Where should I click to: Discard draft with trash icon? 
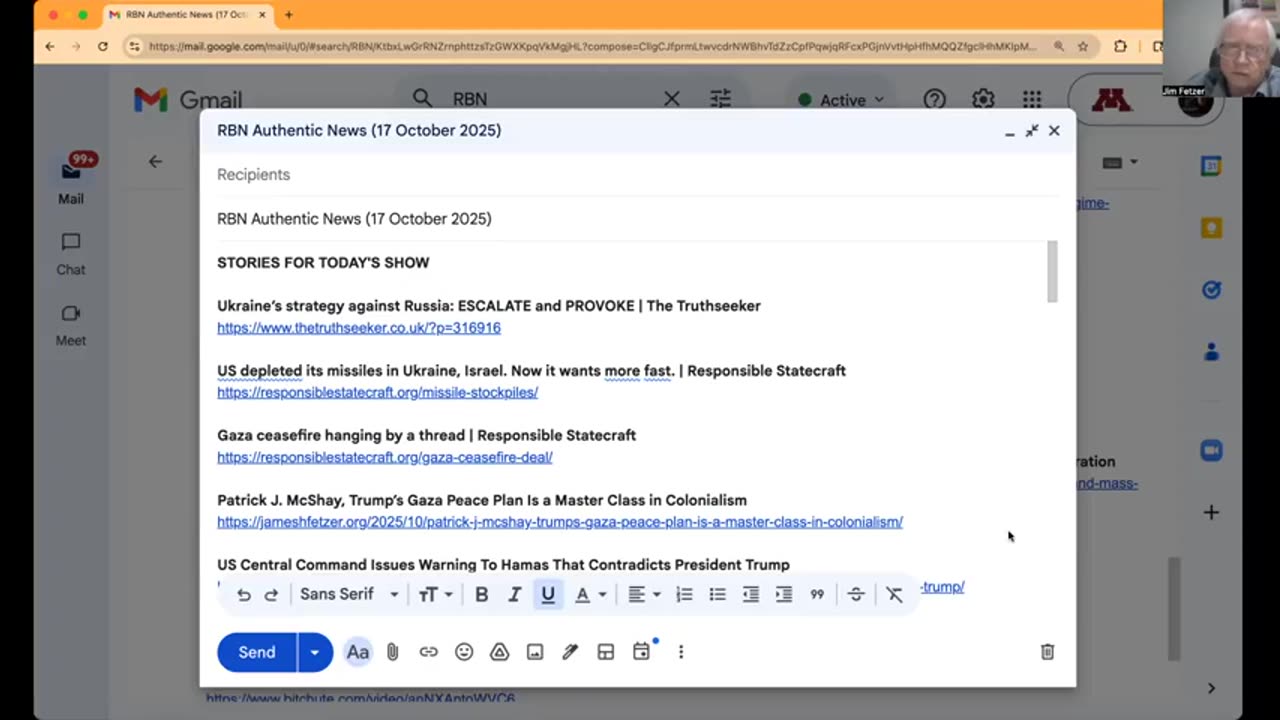pyautogui.click(x=1047, y=652)
